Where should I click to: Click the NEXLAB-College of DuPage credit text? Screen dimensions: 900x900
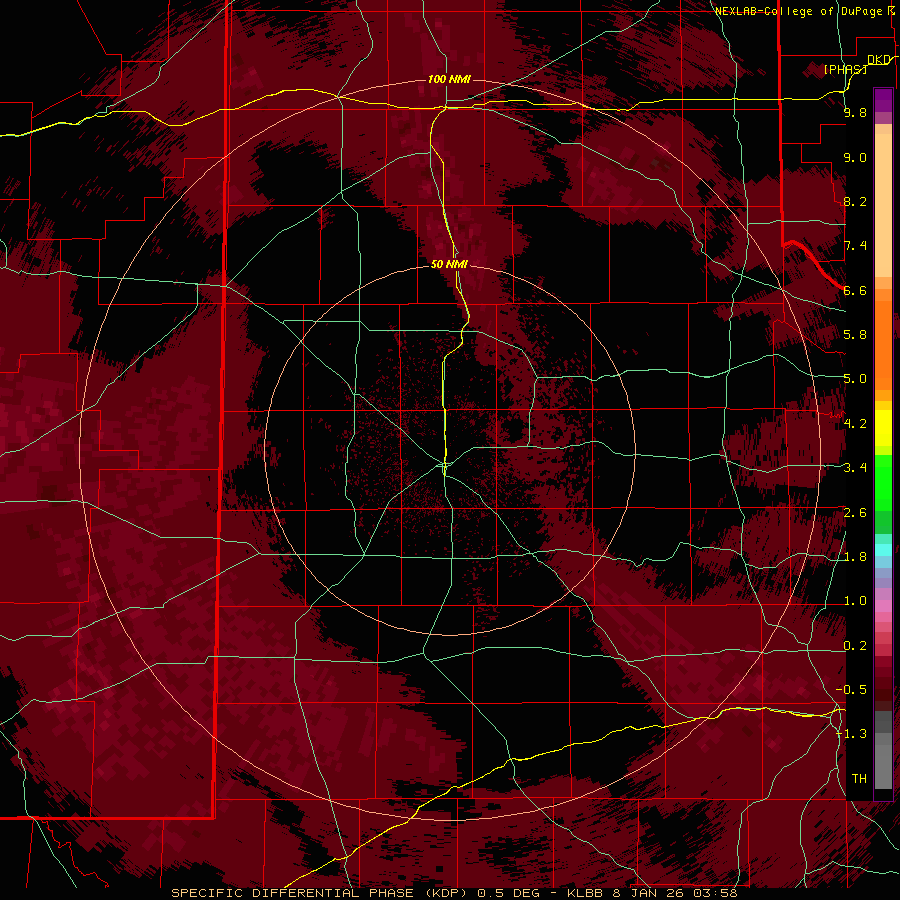(798, 11)
